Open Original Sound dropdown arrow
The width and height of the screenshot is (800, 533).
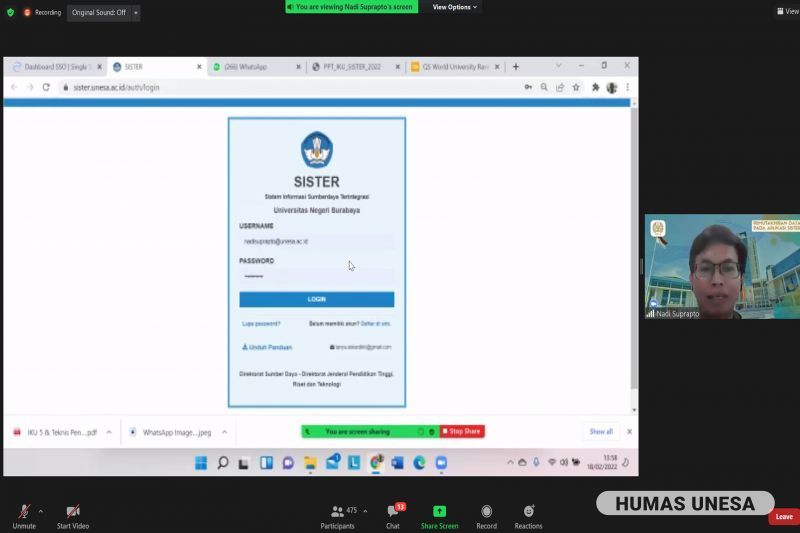click(x=136, y=13)
